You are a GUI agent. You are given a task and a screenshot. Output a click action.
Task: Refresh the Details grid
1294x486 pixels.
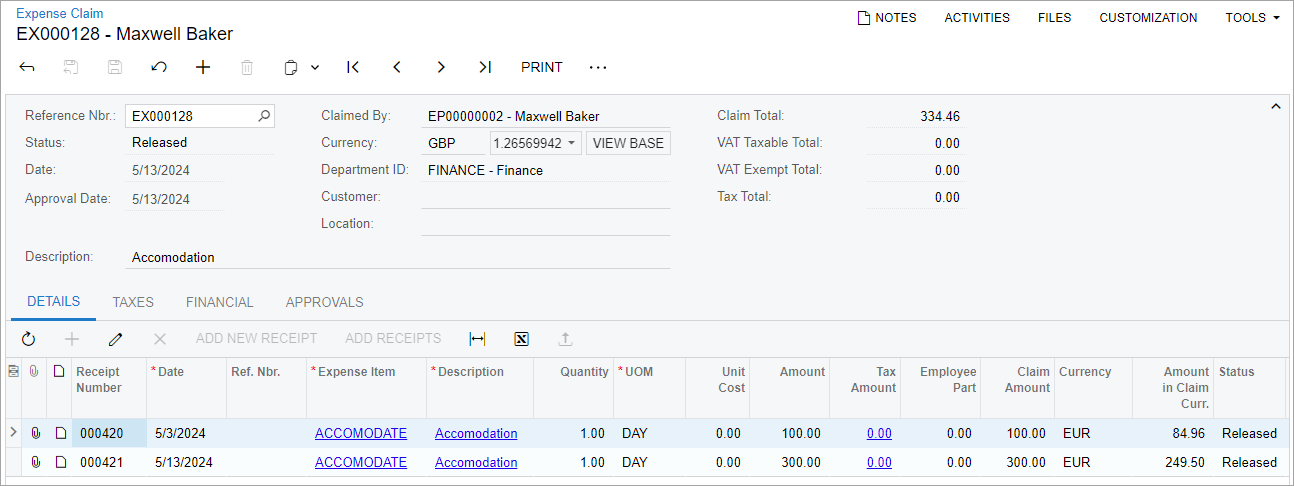(28, 339)
